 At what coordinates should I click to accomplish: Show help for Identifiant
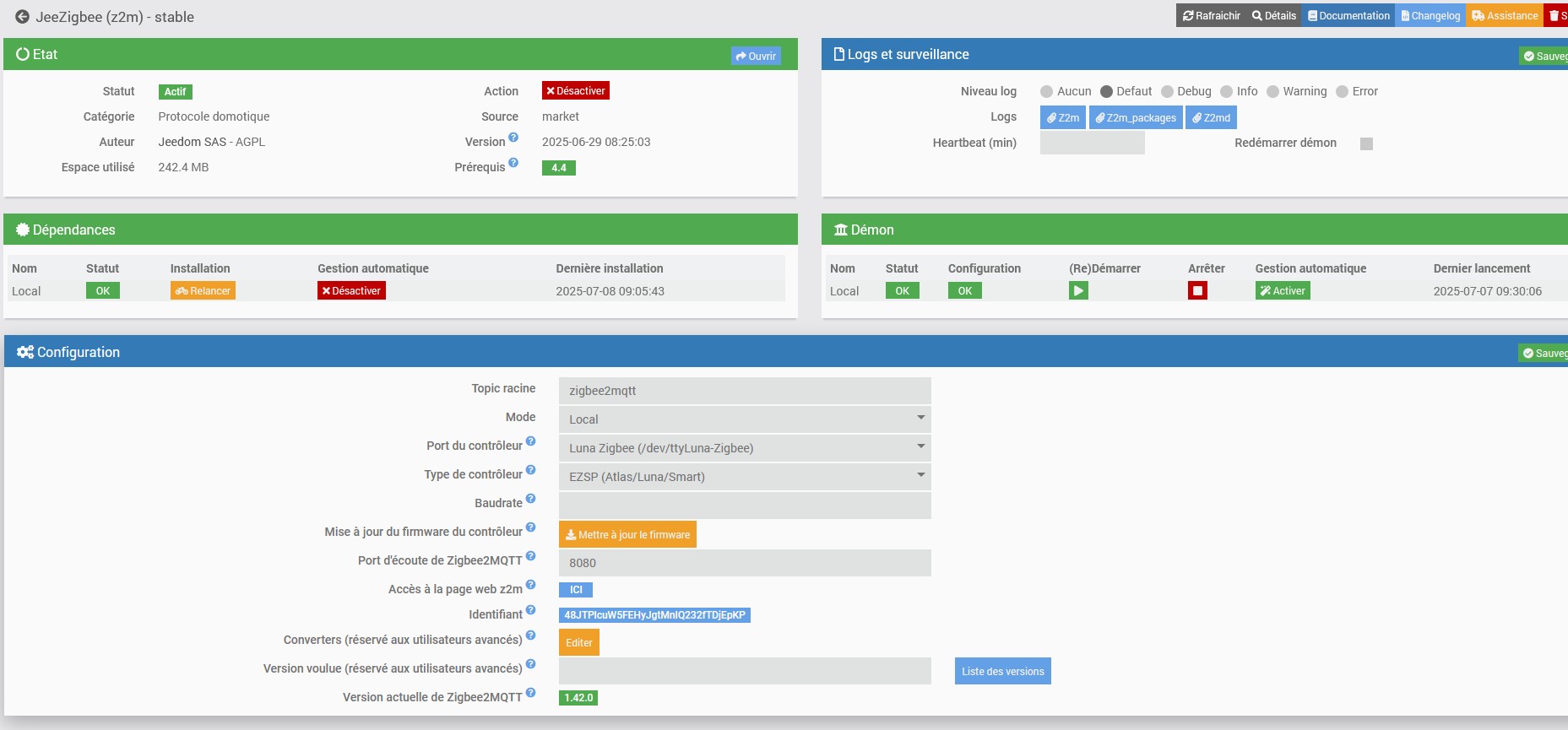click(531, 610)
